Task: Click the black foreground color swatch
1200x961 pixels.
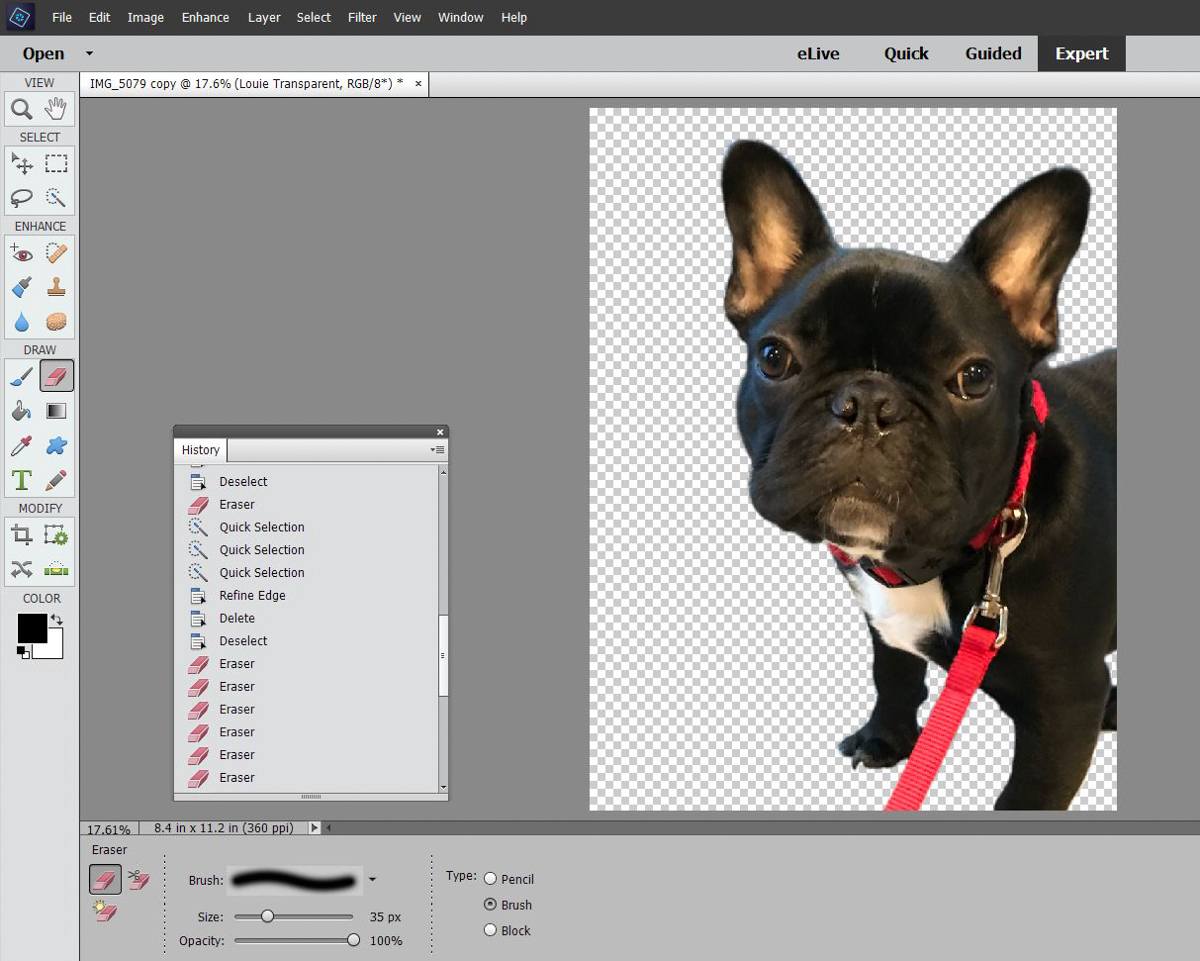Action: click(32, 628)
